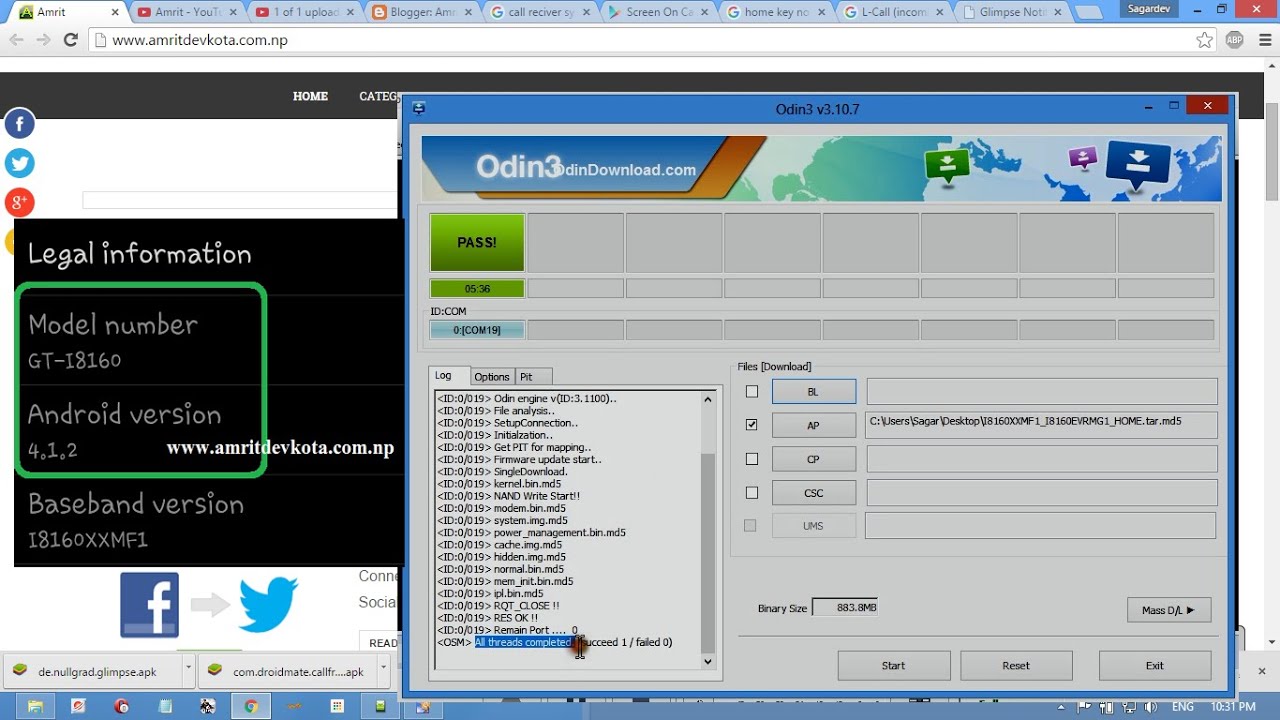Click the large Facebook logo on webpage
1280x720 pixels.
[149, 605]
